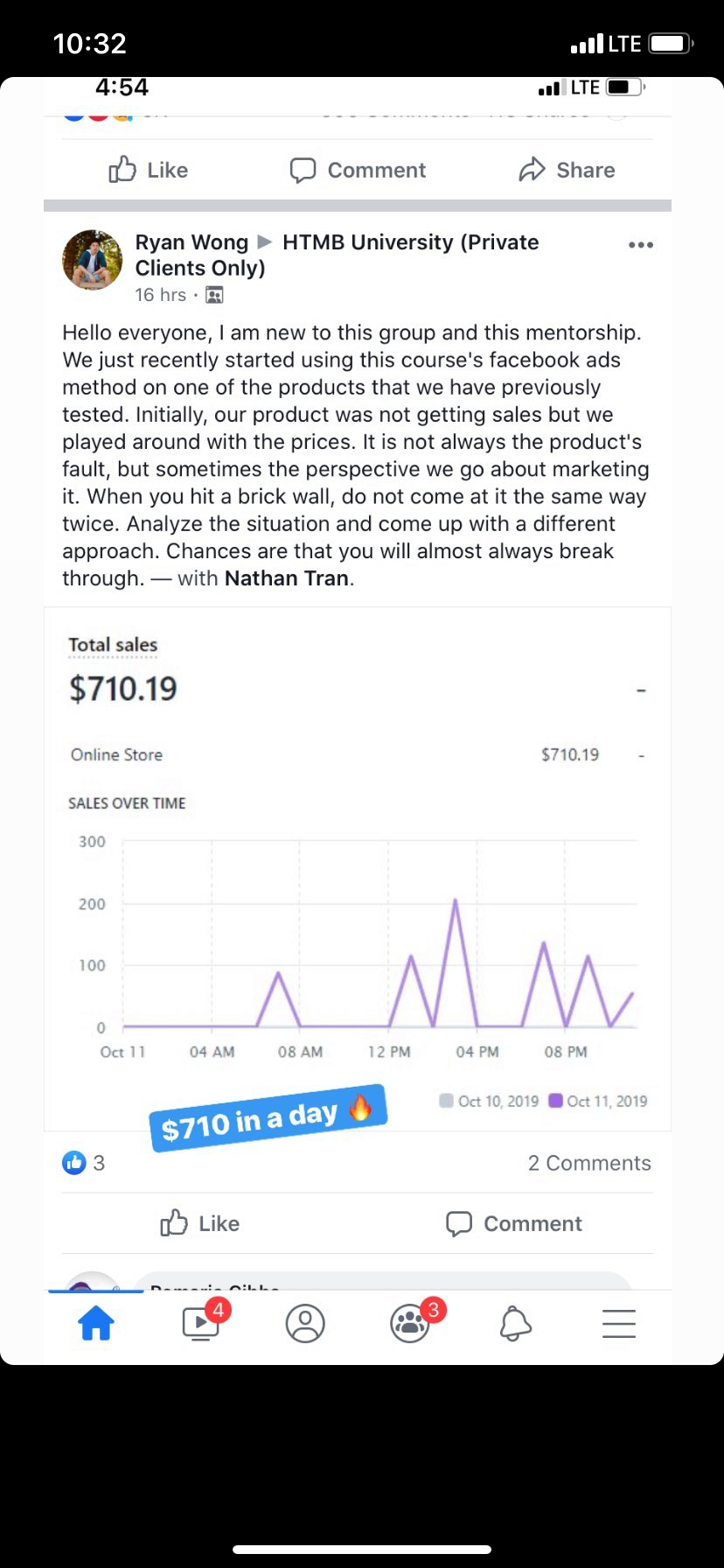Like the previous post above
The height and width of the screenshot is (1568, 724).
click(149, 170)
